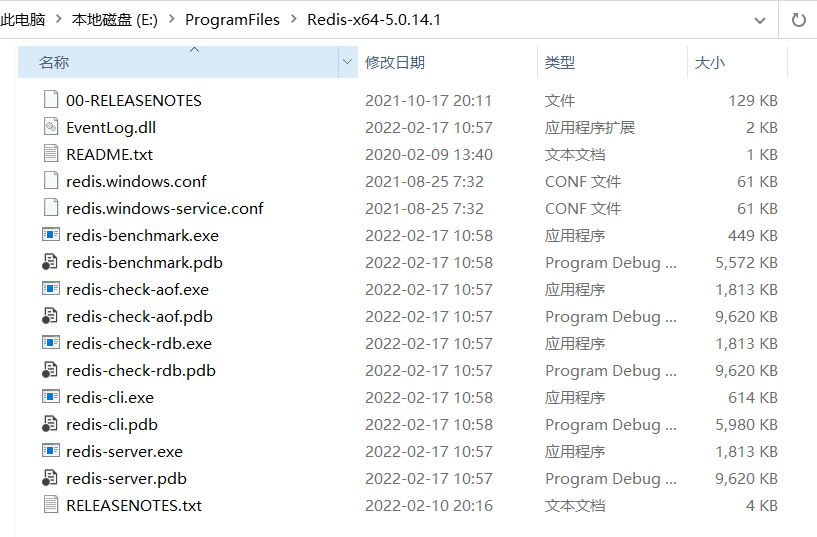The height and width of the screenshot is (537, 817).
Task: Sort files by 修改日期 column header
Action: coord(395,62)
